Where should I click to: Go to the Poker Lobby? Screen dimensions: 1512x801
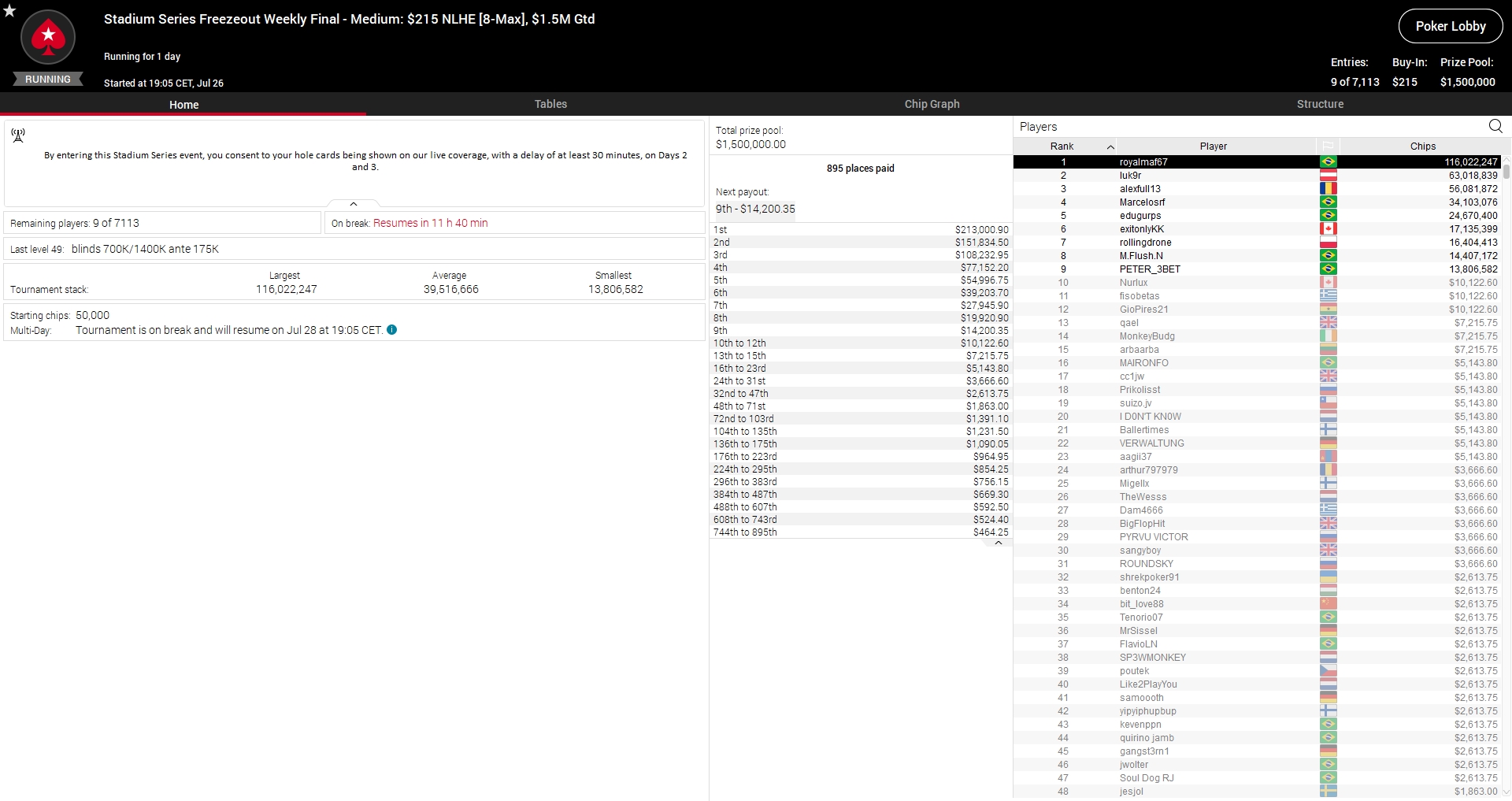pyautogui.click(x=1451, y=26)
